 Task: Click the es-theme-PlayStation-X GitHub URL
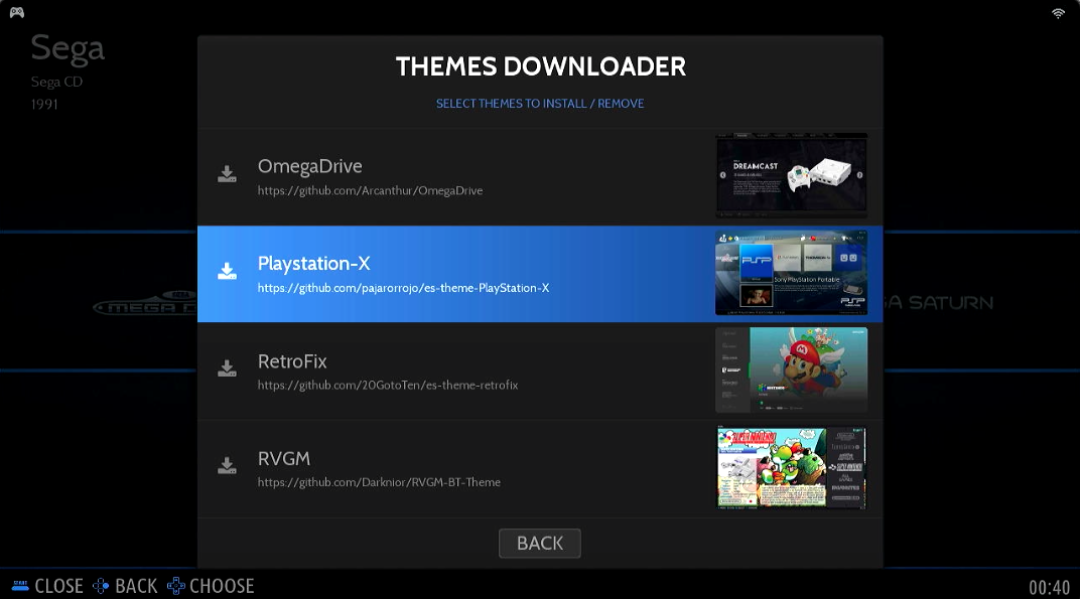(404, 288)
